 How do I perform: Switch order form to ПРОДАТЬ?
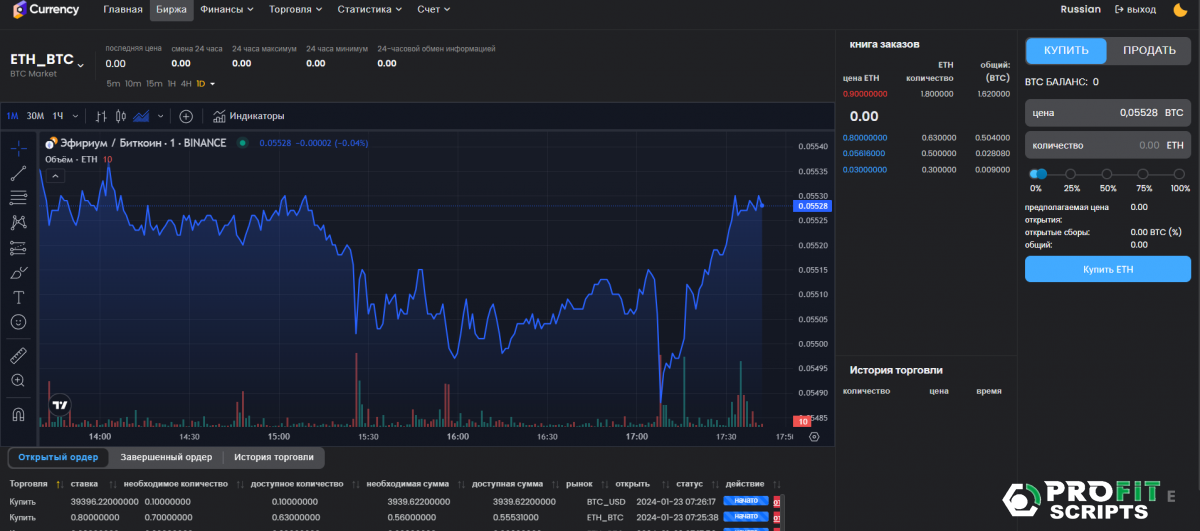(1149, 50)
